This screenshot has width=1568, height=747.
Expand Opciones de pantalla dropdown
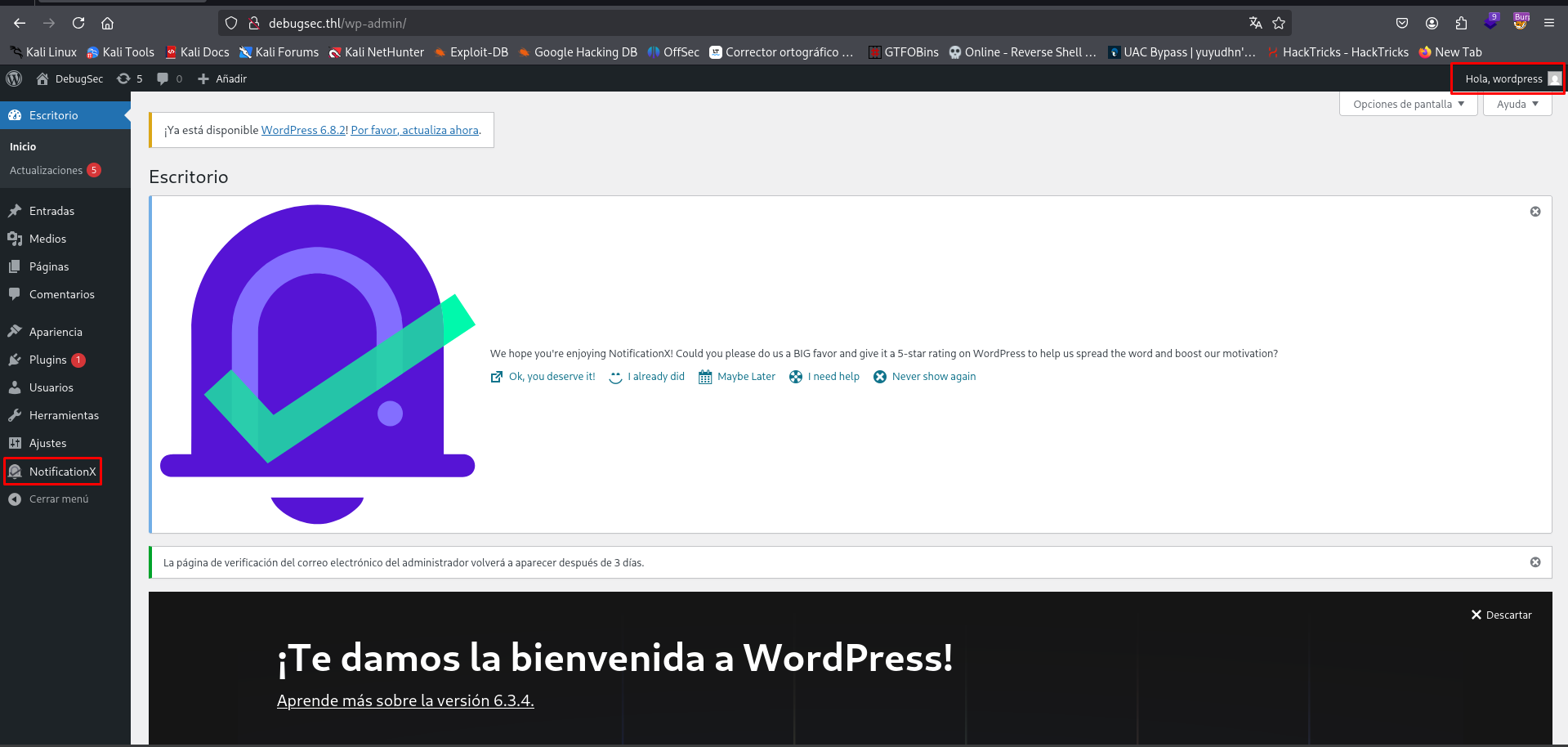tap(1409, 104)
